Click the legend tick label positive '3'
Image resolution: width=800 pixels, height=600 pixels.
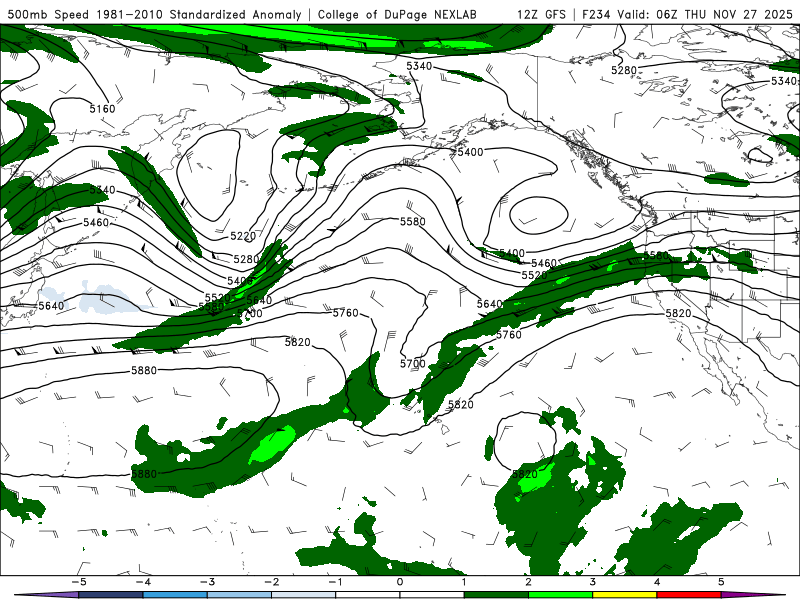coord(593,582)
